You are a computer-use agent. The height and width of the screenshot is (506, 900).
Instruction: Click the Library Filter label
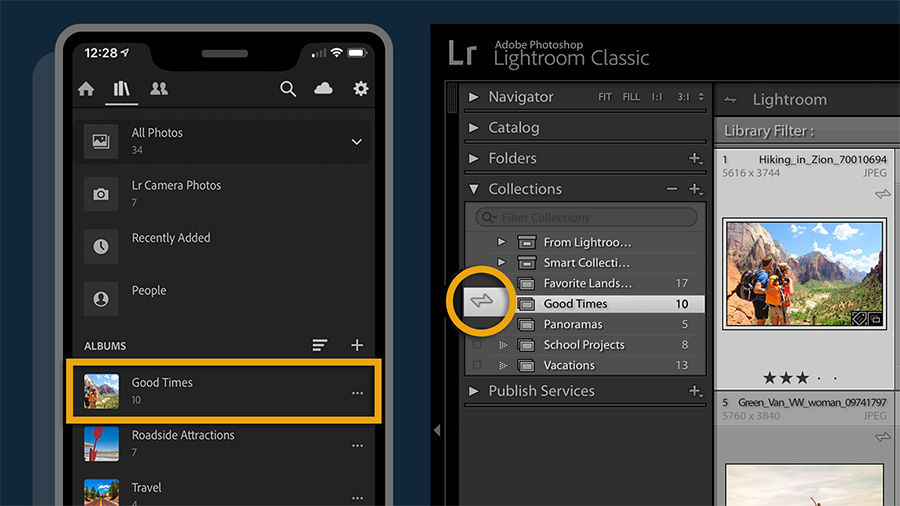(x=769, y=131)
